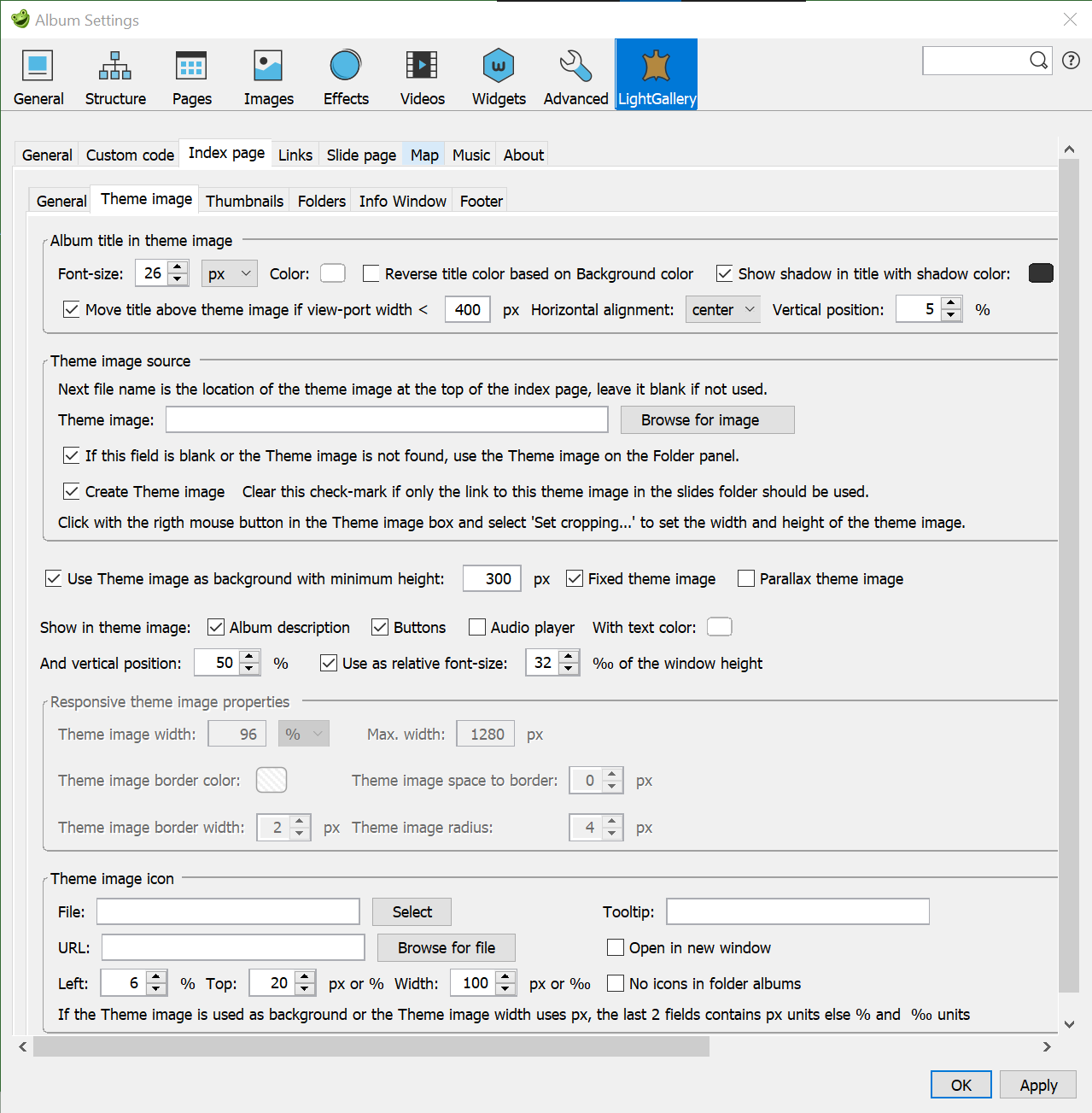Check the Audio player option
Screen dimensions: 1092x1113
tap(476, 627)
